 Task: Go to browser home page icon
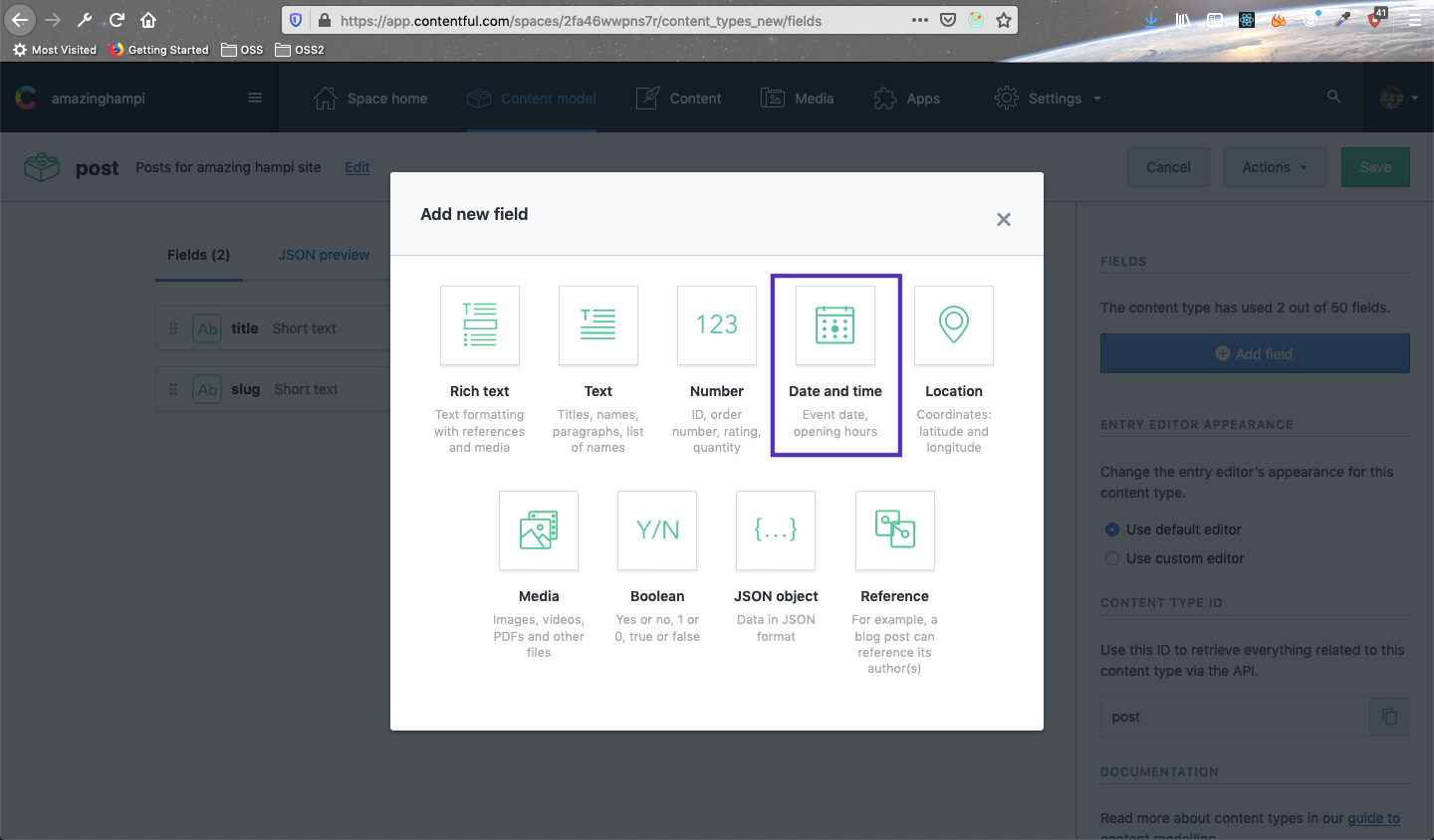coord(148,20)
